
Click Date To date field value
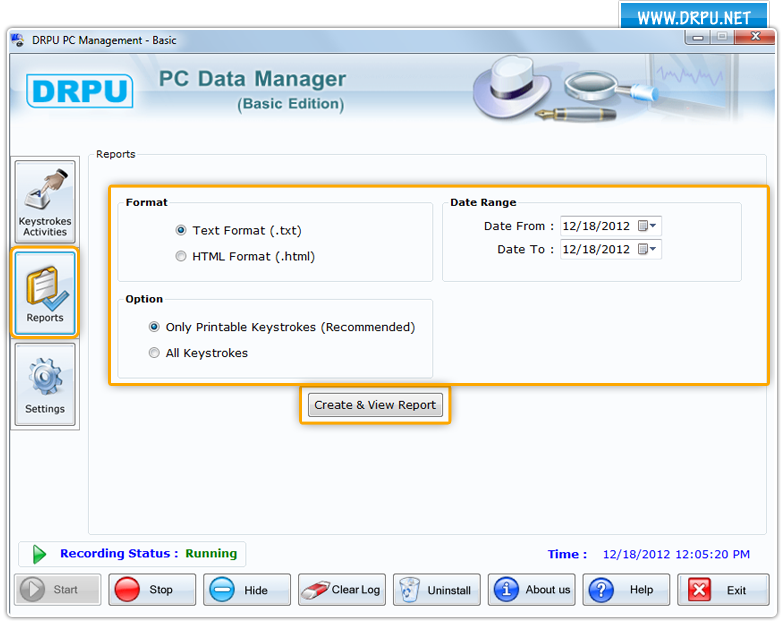coord(596,249)
